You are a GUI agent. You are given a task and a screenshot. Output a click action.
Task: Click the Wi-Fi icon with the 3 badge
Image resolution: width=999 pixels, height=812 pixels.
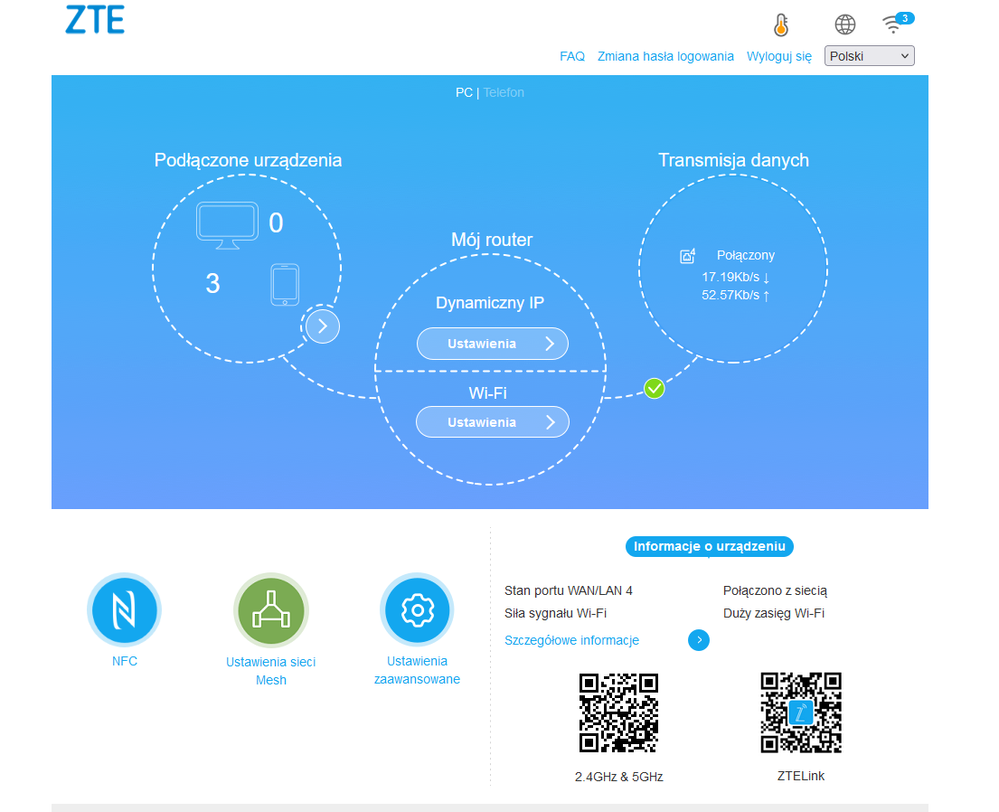pos(898,22)
